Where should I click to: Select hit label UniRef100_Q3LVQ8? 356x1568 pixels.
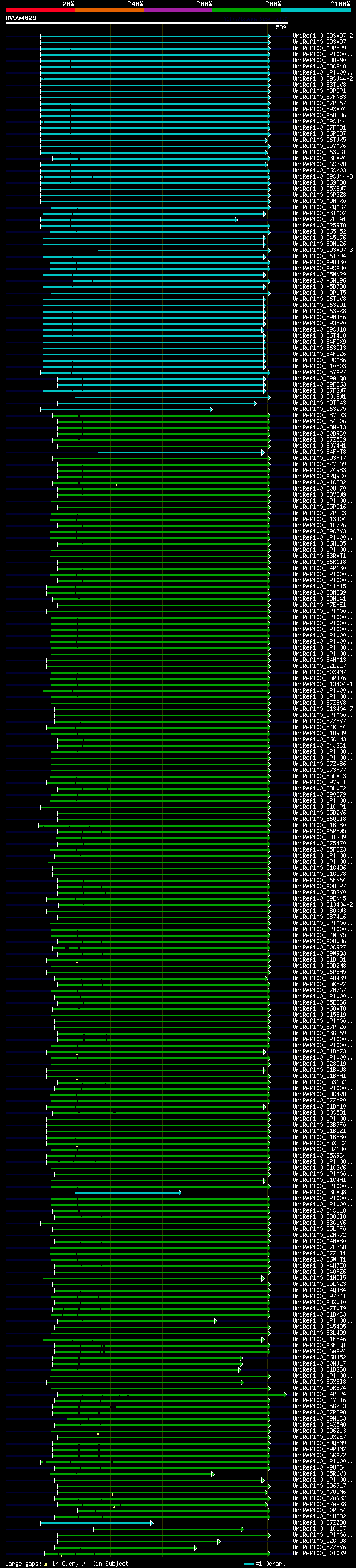(x=319, y=1193)
